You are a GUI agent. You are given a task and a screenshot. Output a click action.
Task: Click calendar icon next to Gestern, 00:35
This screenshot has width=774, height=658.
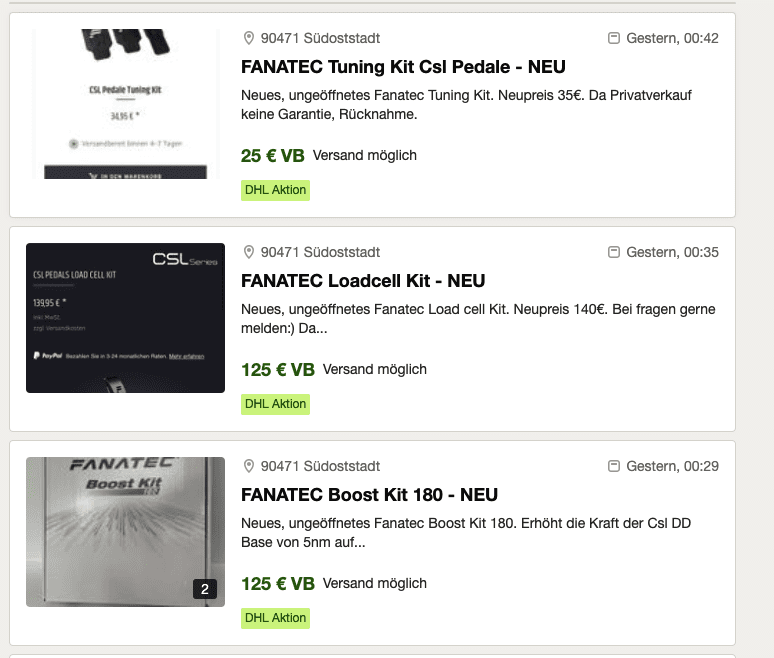(x=614, y=252)
